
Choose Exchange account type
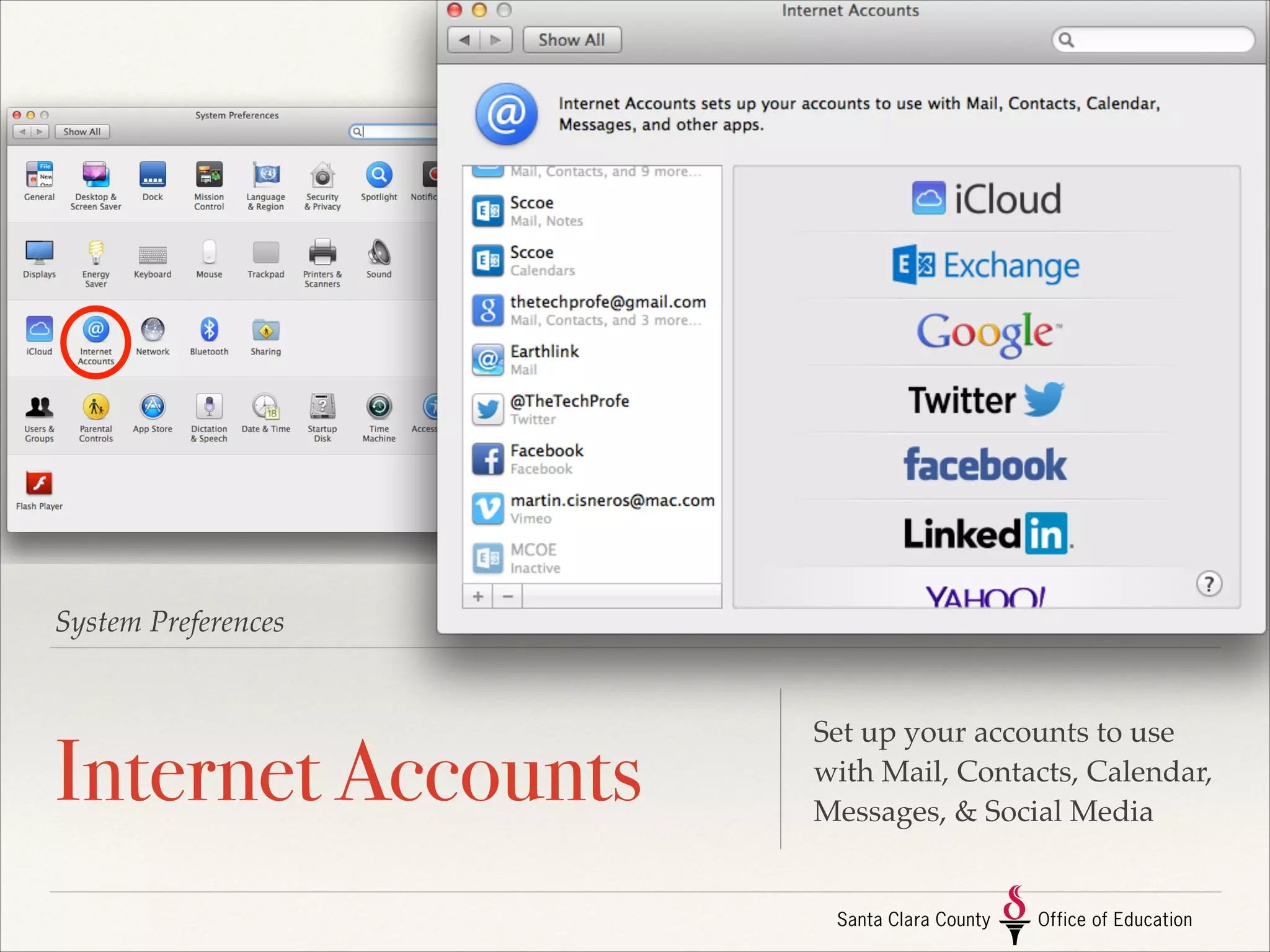click(986, 265)
